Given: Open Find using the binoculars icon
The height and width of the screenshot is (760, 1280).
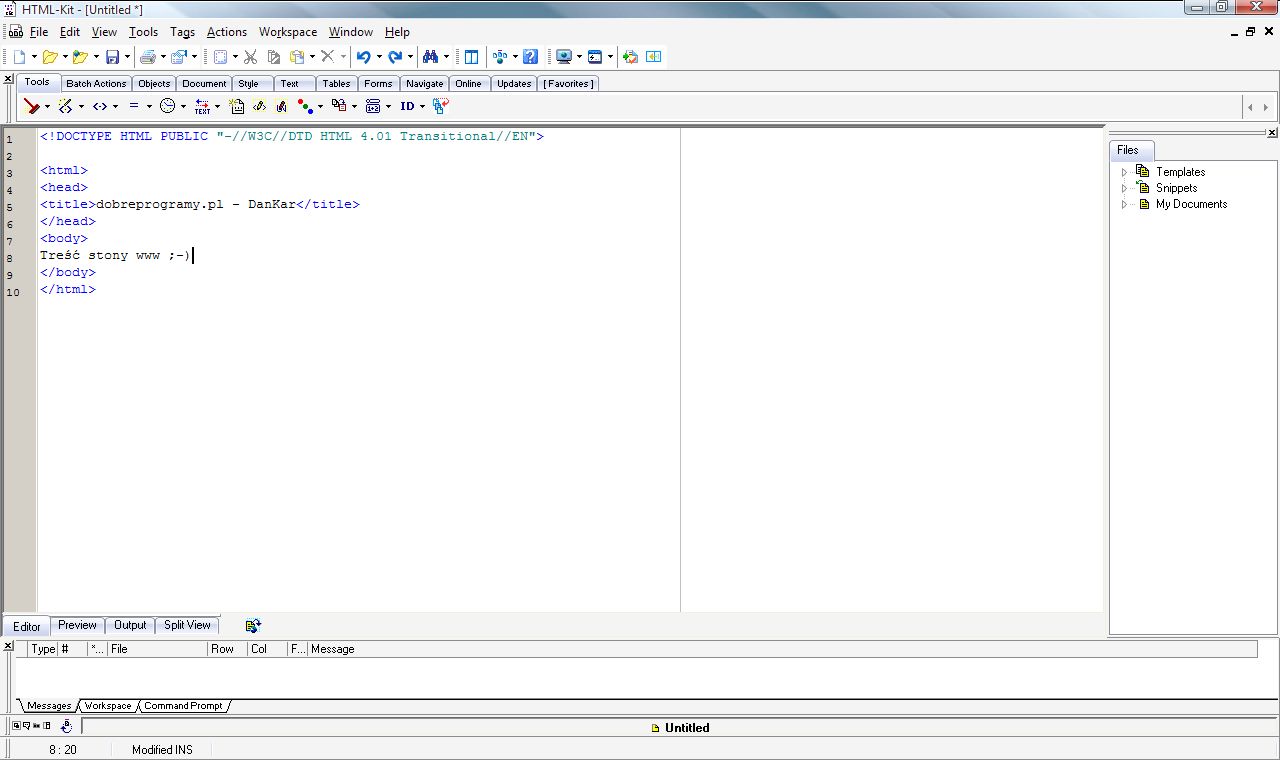Looking at the screenshot, I should (x=432, y=57).
